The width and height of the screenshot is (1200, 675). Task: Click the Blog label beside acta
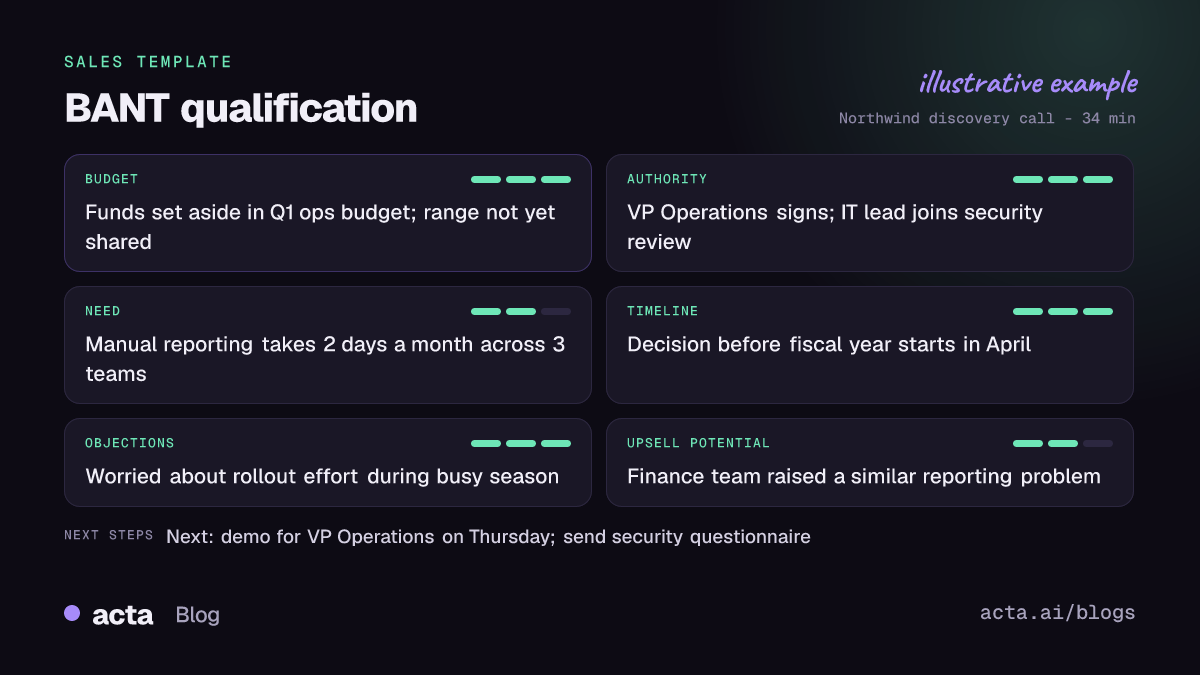coord(197,615)
